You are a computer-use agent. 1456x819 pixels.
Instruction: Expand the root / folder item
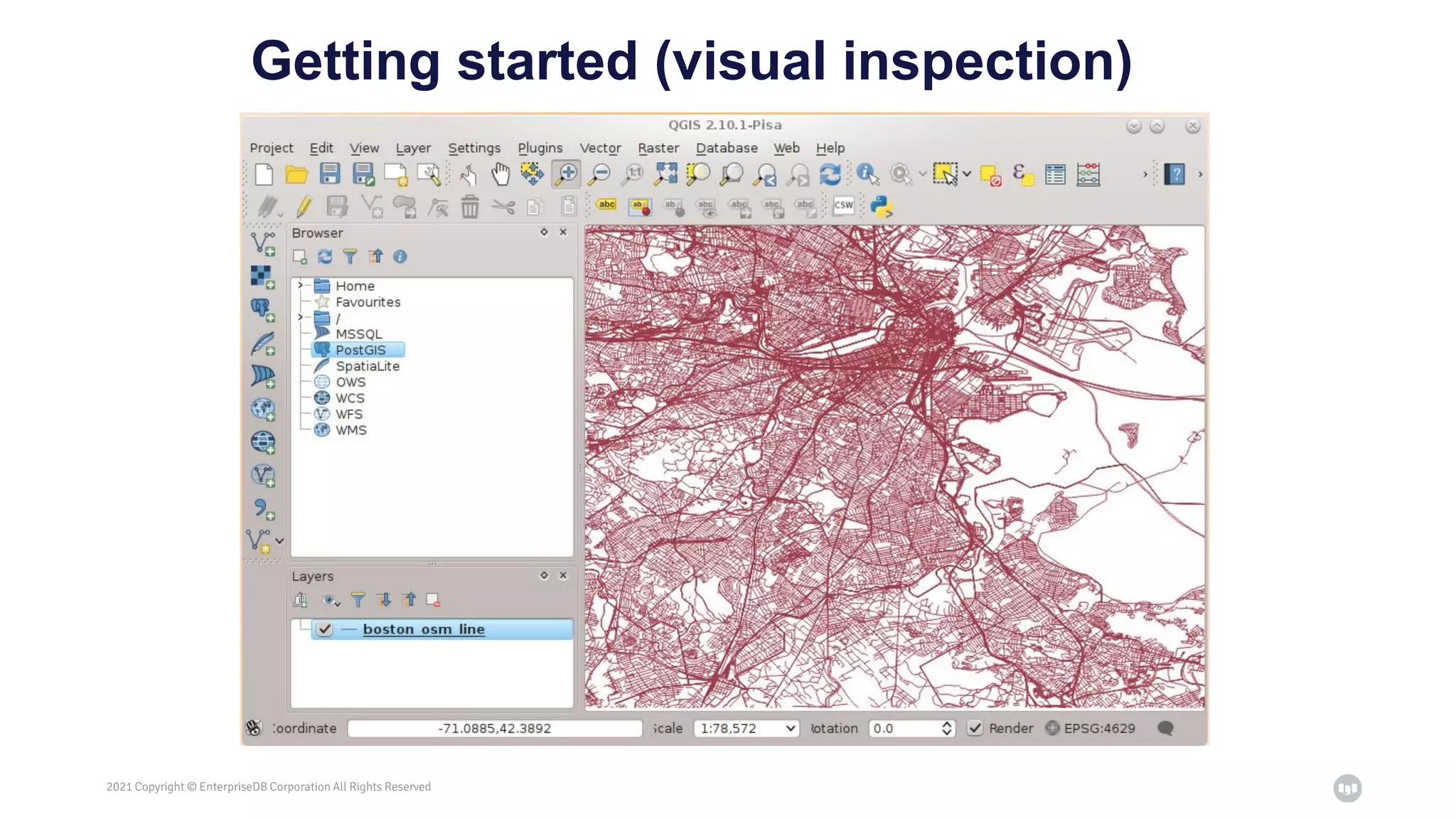point(300,317)
